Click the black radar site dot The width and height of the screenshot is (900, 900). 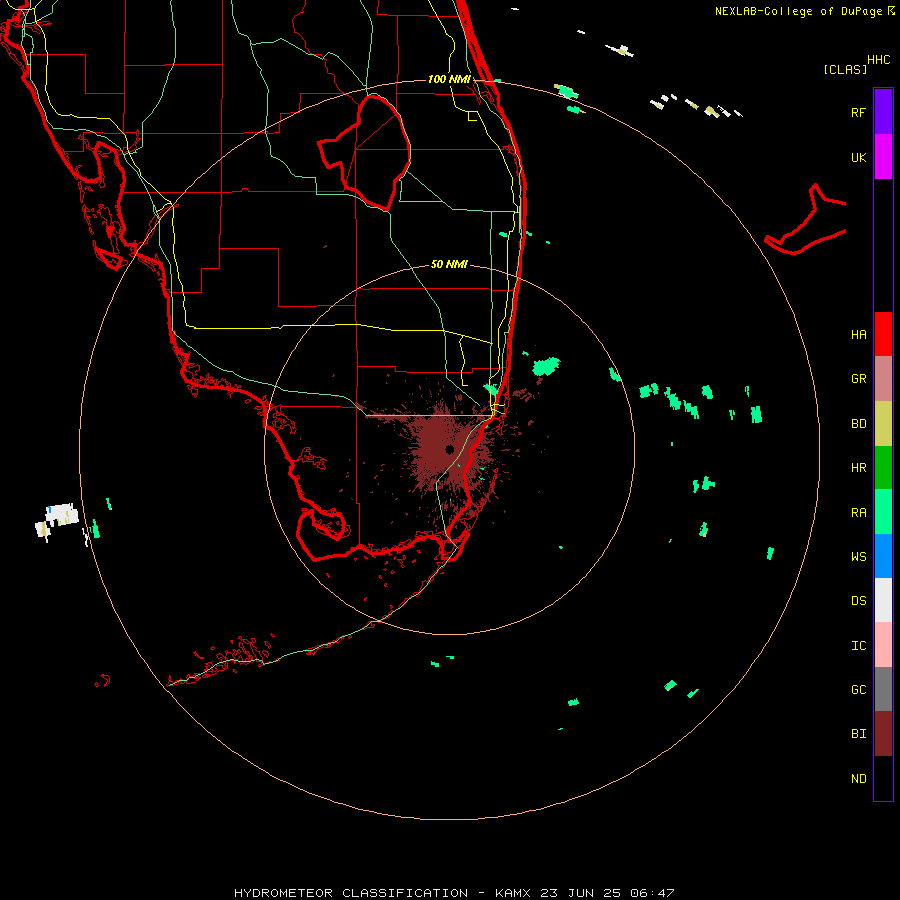pyautogui.click(x=449, y=449)
